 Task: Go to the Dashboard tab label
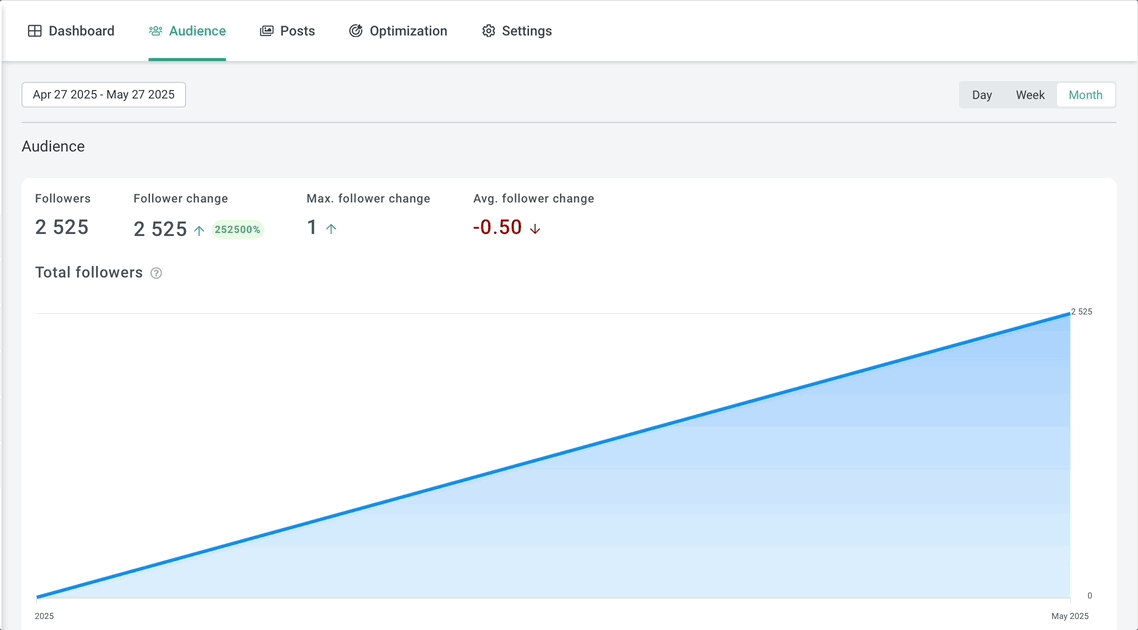81,31
